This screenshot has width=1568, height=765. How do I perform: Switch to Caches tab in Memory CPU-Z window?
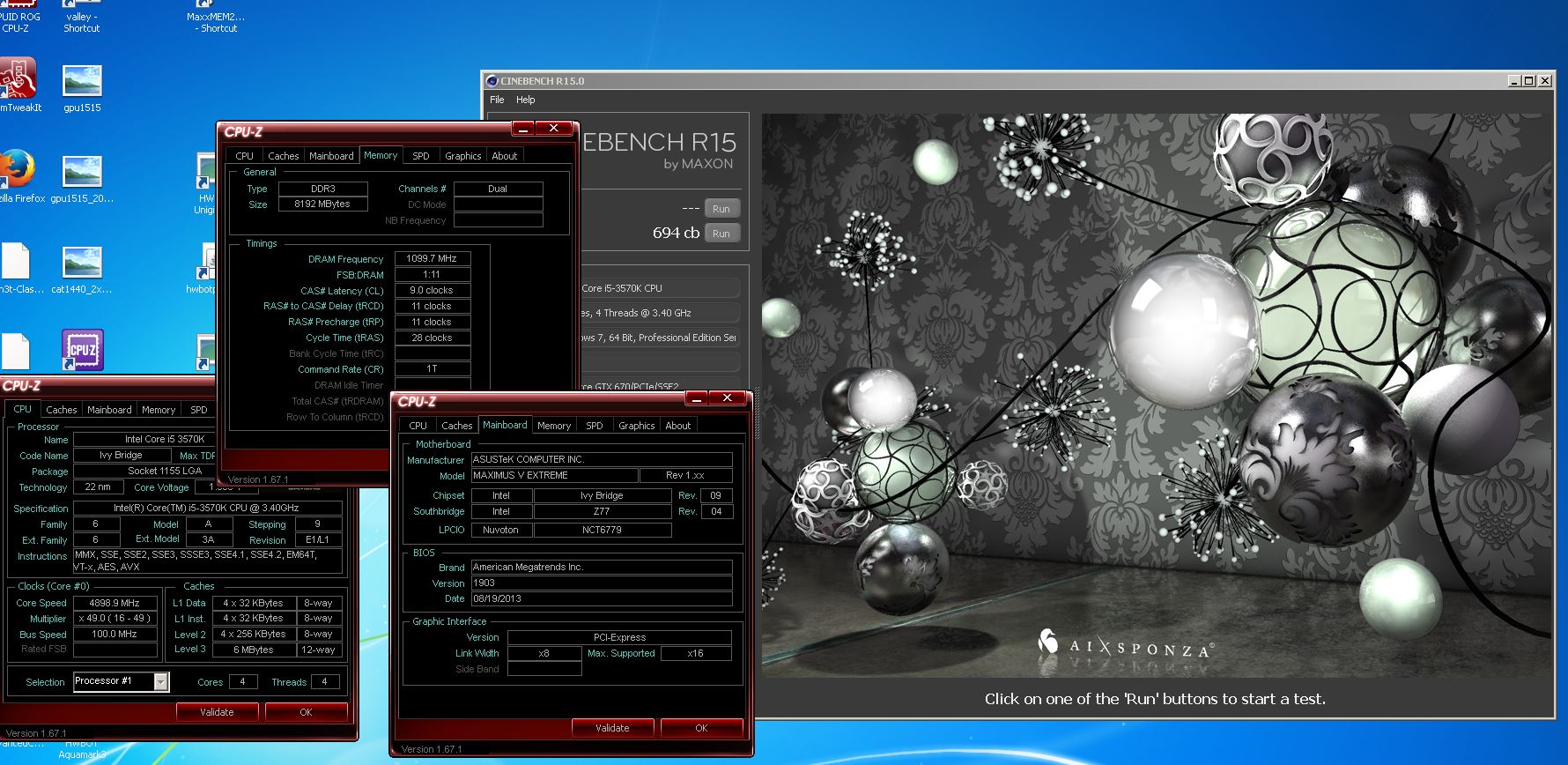tap(284, 156)
